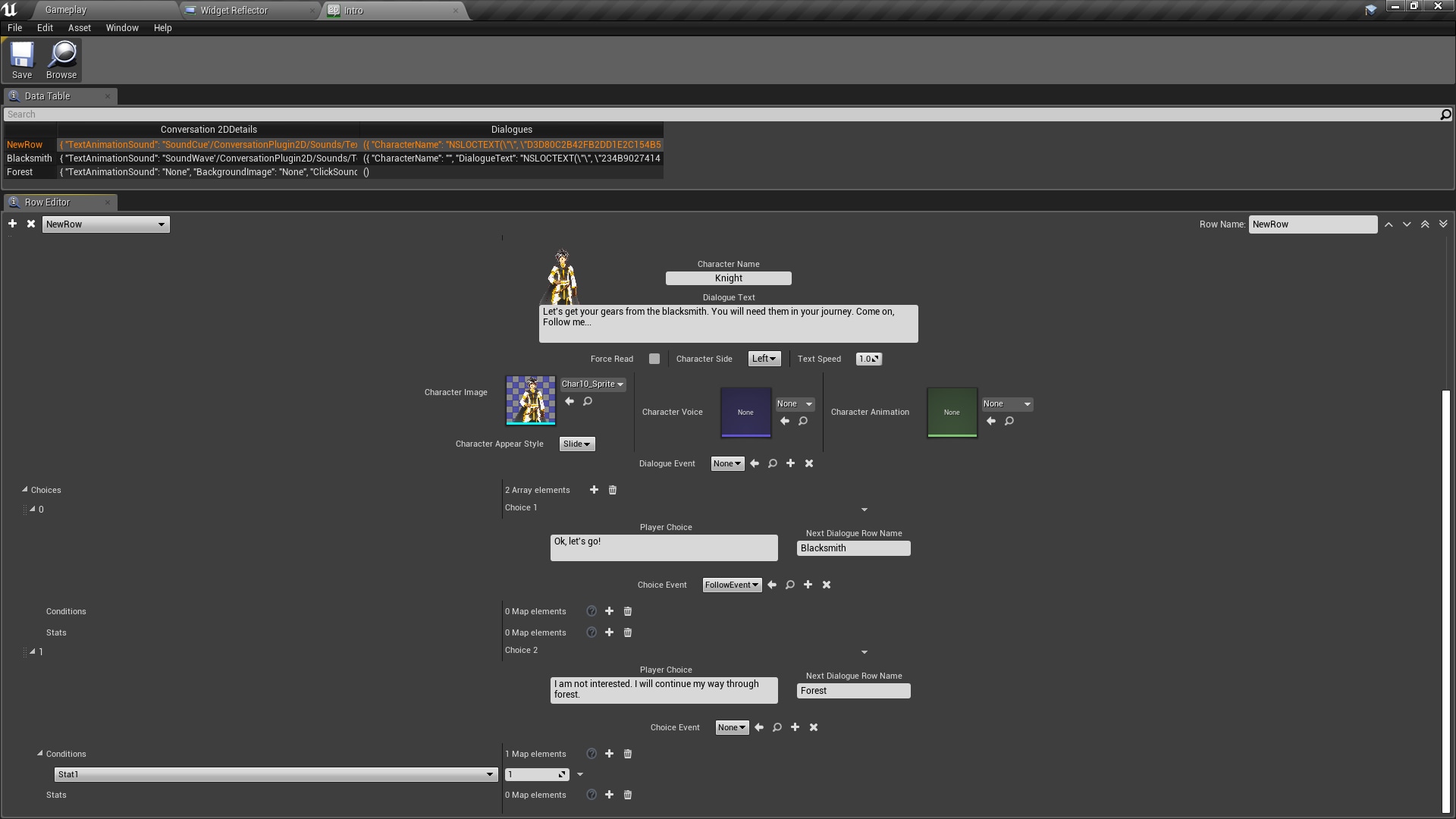Clear the Dialogue Event with X icon
This screenshot has height=819, width=1456.
point(809,463)
